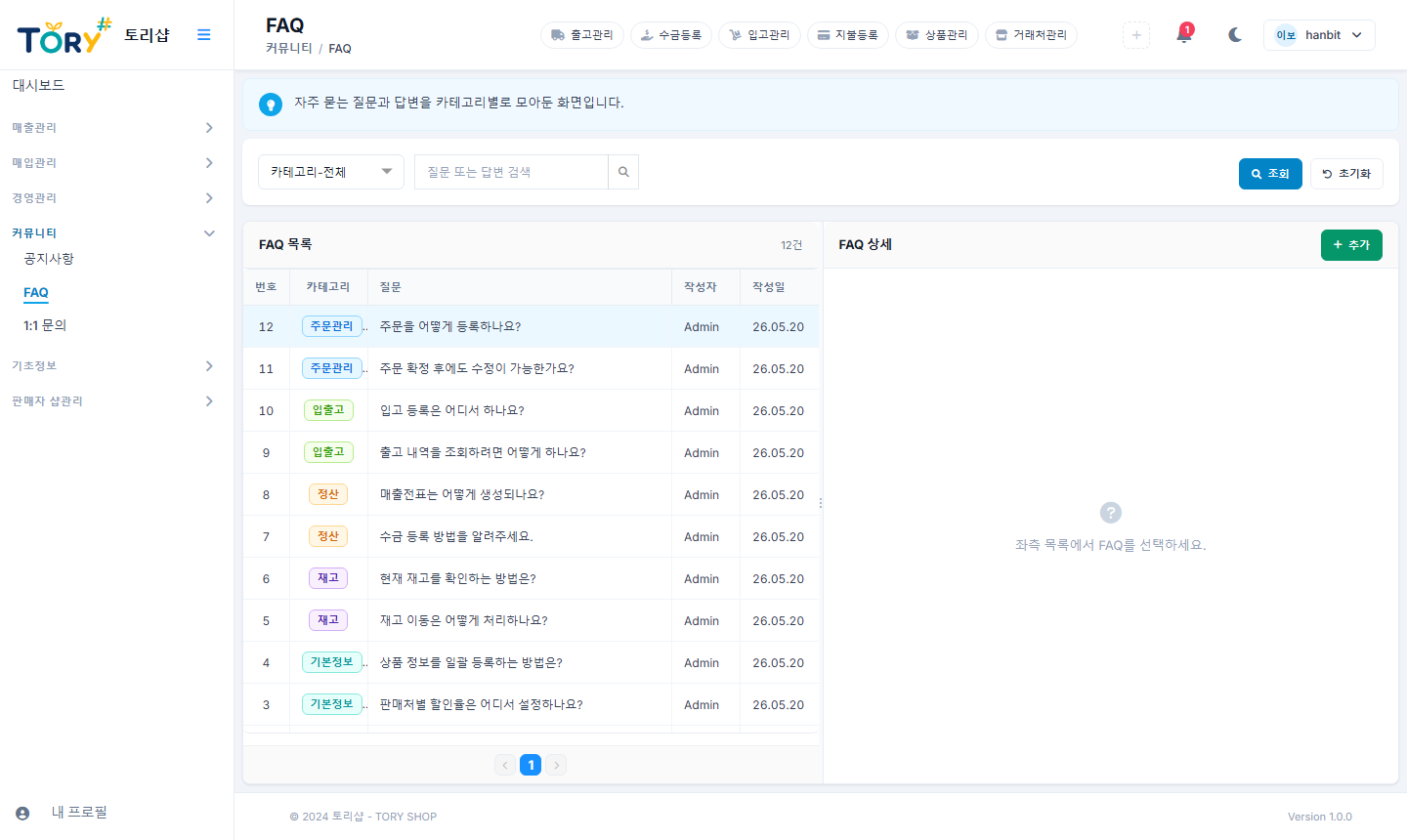
Task: Click the dashed plus add-shortcut icon
Action: [x=1136, y=35]
